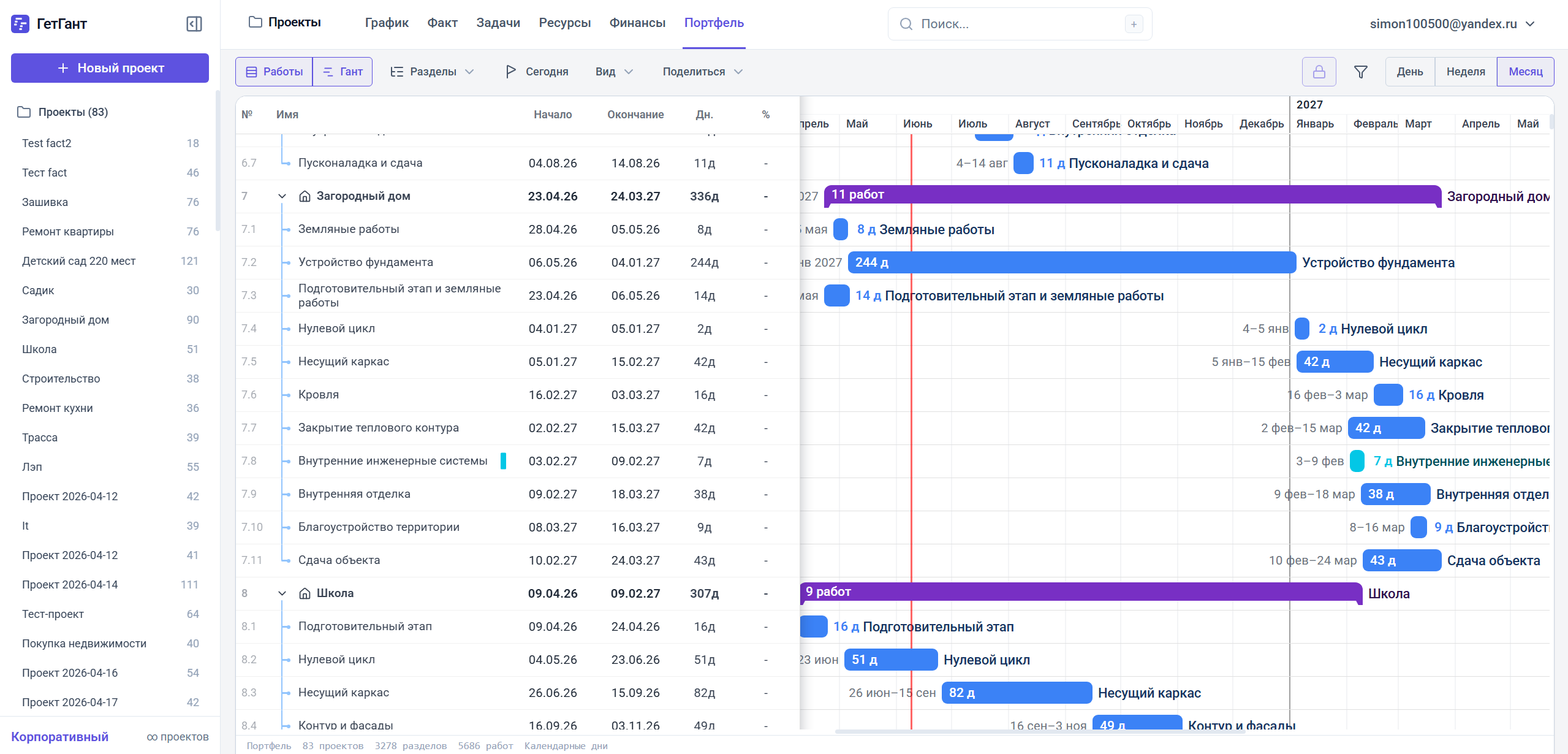Click the Сегодня flag icon

point(510,72)
